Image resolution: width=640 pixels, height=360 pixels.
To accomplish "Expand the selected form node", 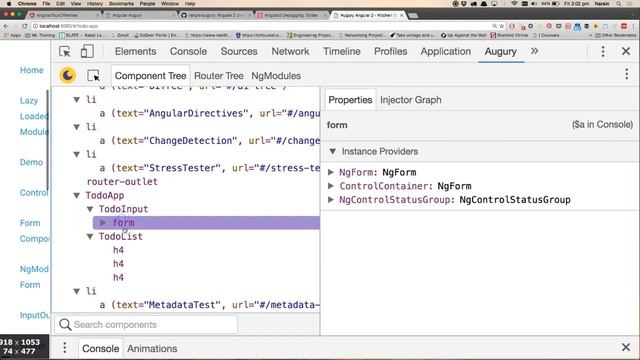I will [103, 222].
